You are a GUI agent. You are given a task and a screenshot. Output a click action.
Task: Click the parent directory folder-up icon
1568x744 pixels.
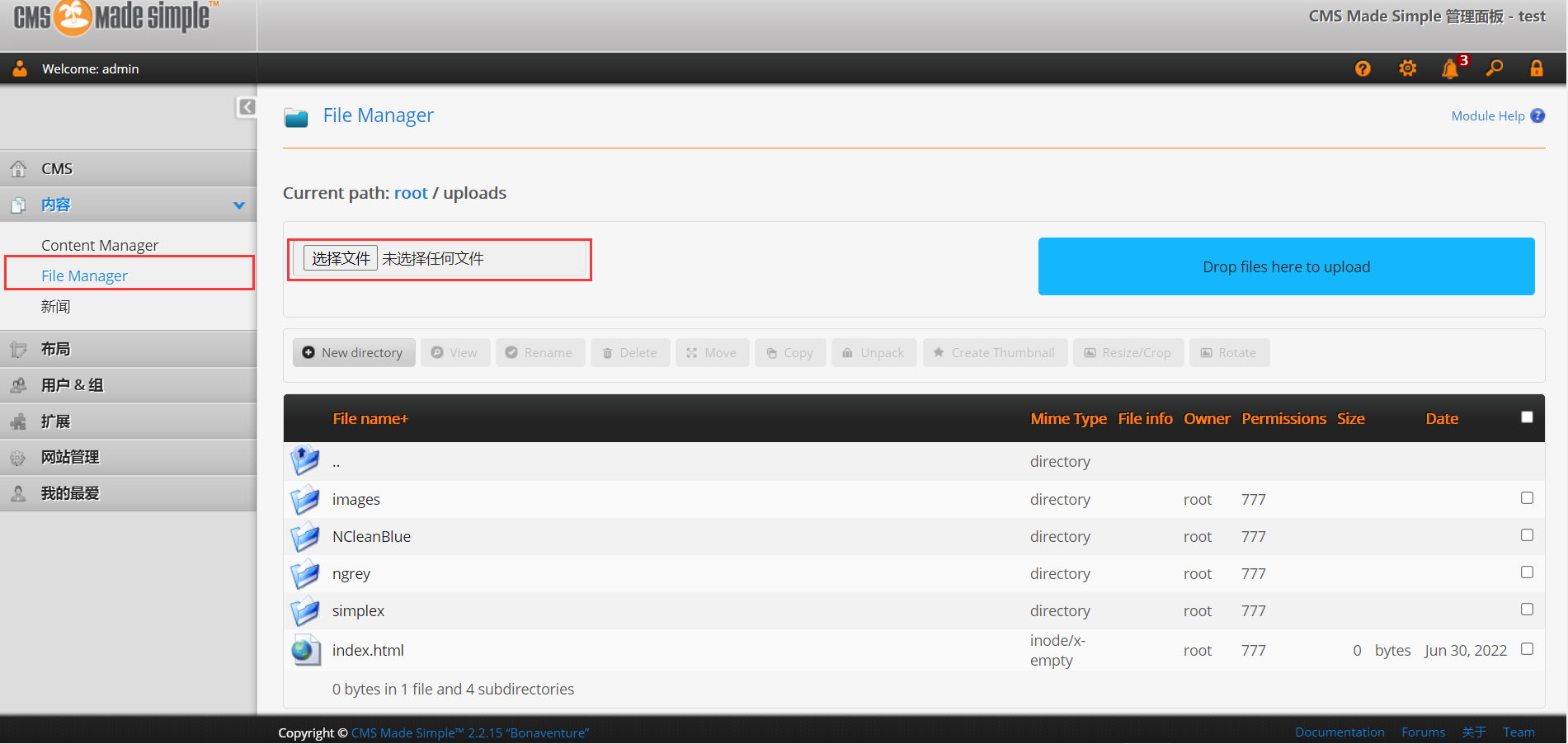coord(305,460)
